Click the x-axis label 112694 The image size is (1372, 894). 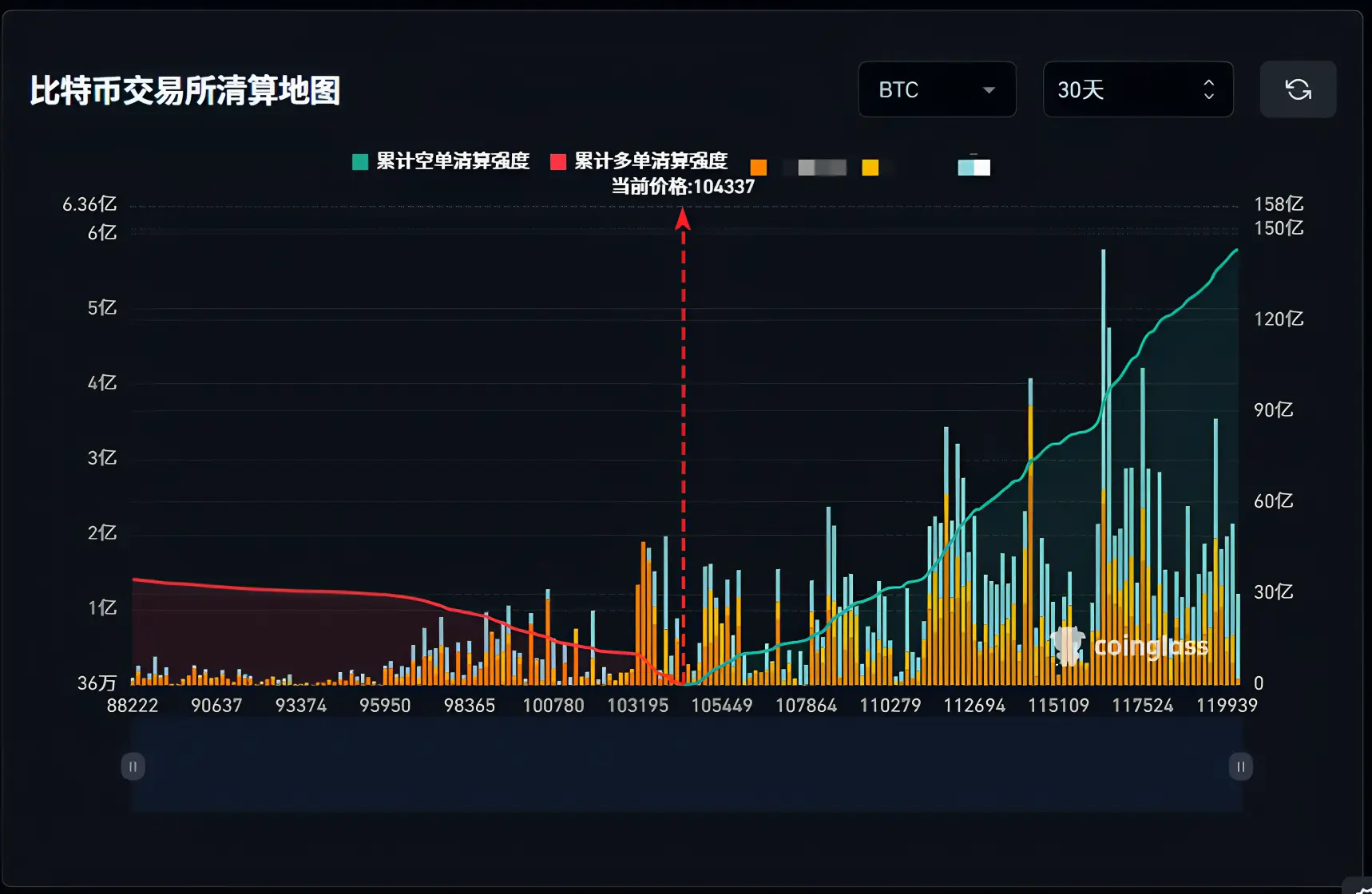point(974,706)
